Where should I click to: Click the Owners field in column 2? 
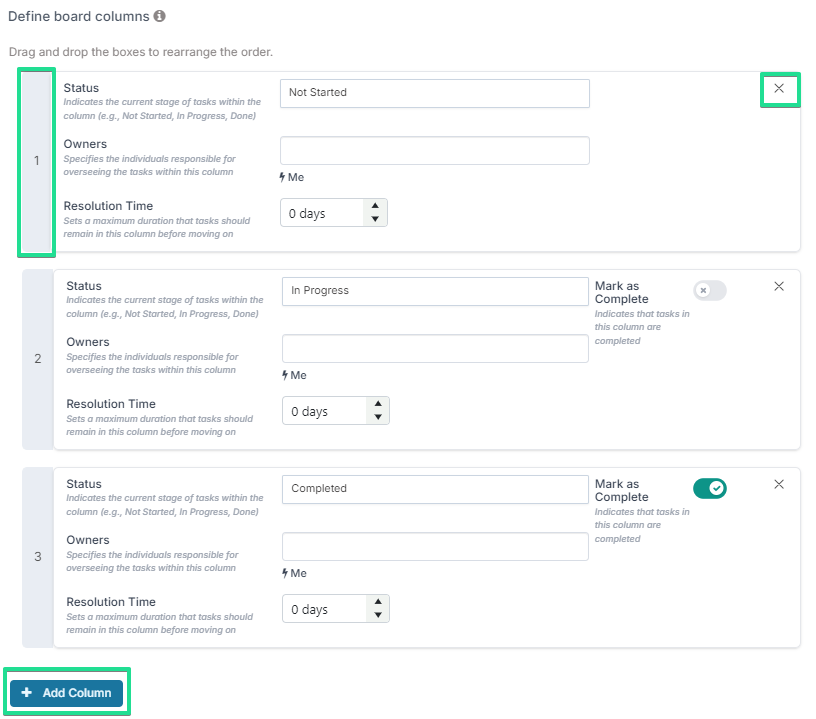click(435, 349)
